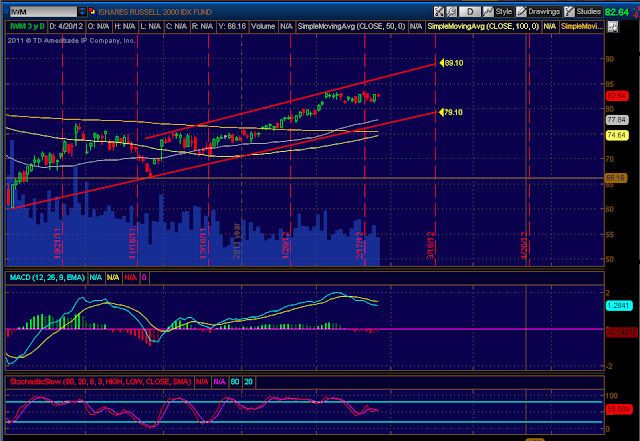The width and height of the screenshot is (640, 441).
Task: Open chart settings with the wrench icon
Action: [x=451, y=12]
